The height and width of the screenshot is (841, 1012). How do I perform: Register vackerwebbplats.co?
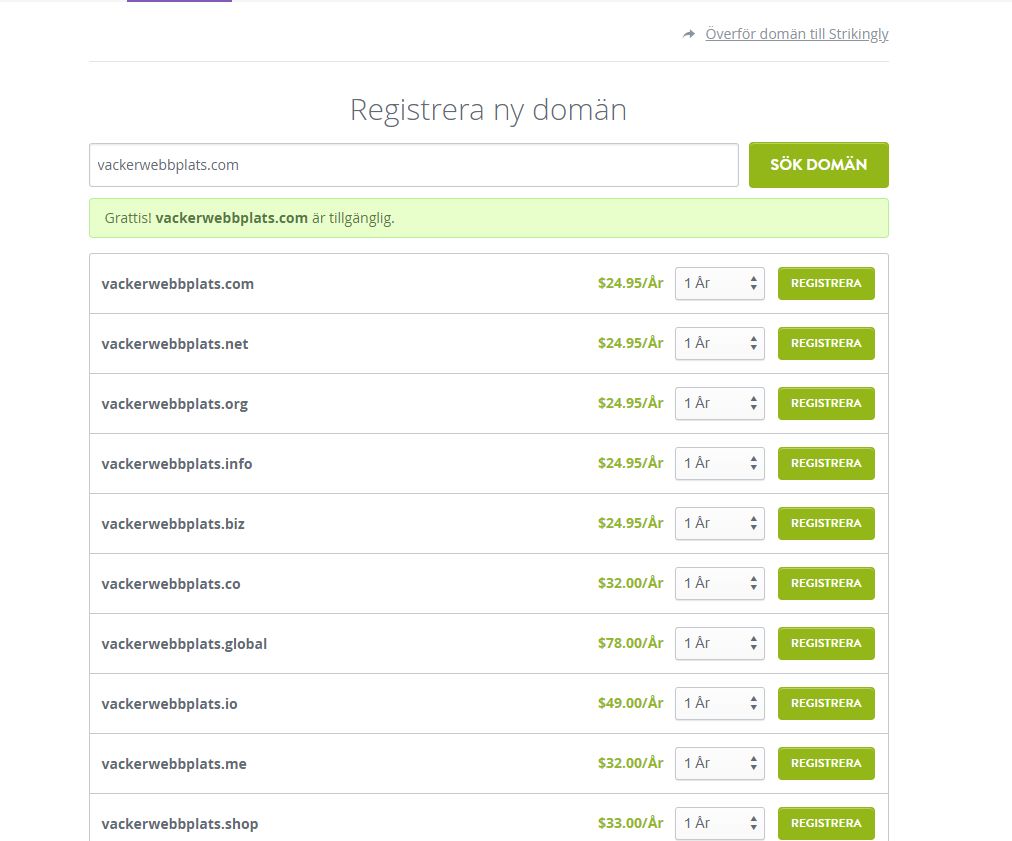point(826,583)
